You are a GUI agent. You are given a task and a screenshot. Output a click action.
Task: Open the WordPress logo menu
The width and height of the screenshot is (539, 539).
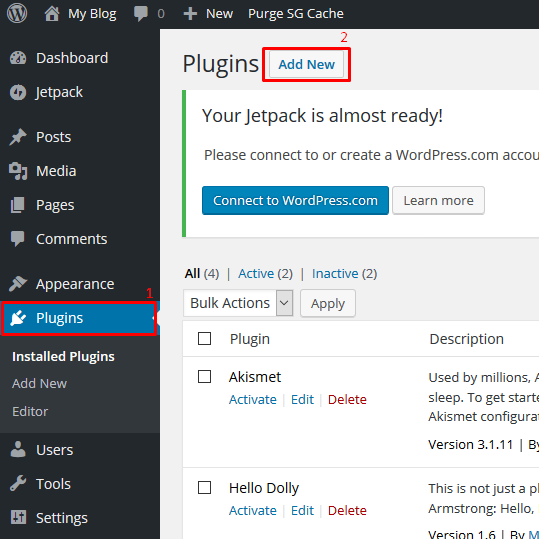click(17, 13)
